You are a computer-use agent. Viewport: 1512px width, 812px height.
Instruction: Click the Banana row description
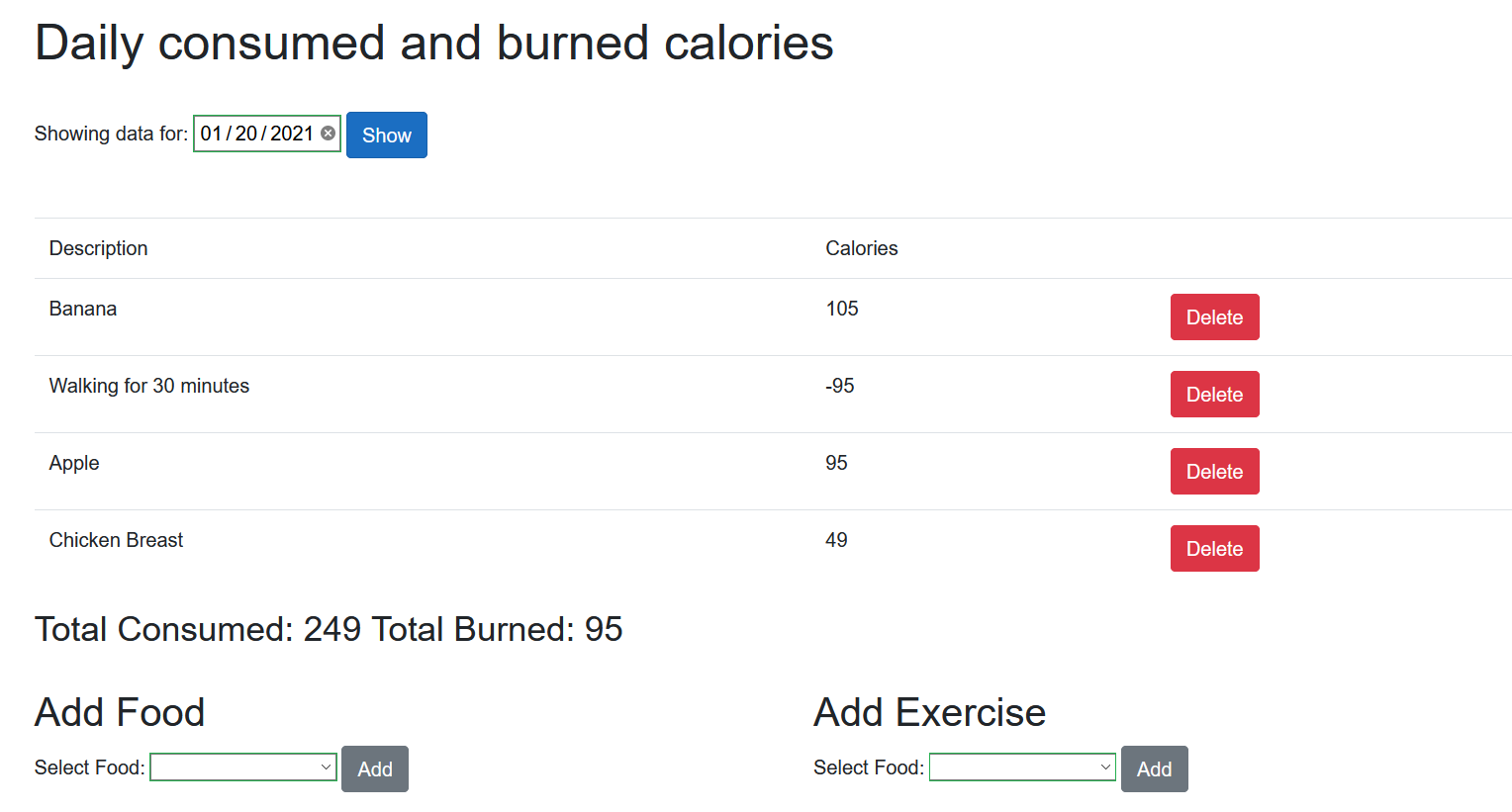point(83,309)
